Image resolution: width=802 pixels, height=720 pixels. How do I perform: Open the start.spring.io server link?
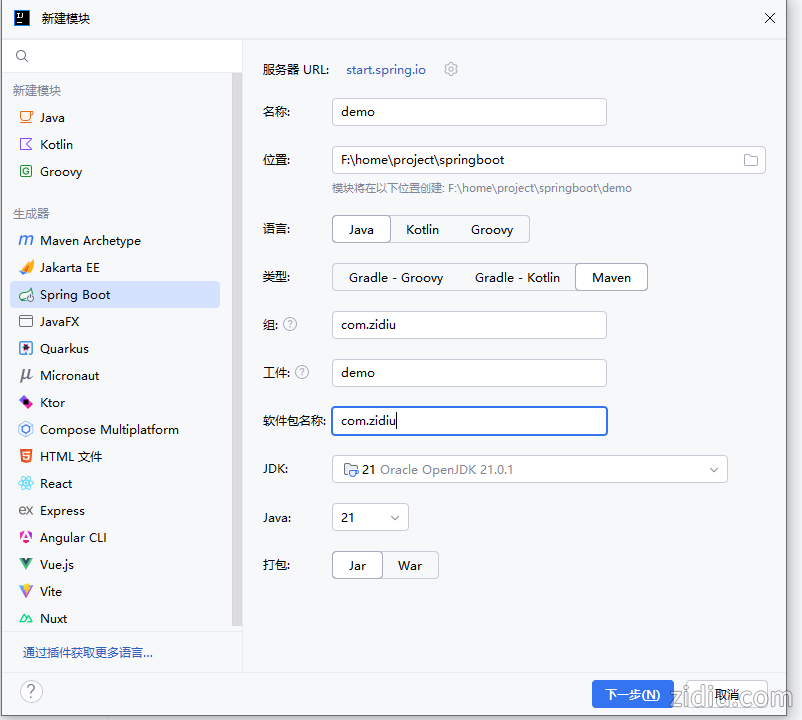point(385,70)
